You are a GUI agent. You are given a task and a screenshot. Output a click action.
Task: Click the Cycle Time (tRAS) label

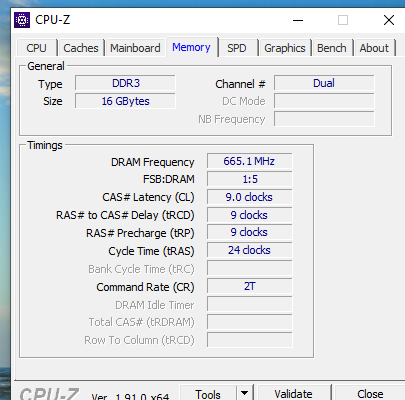(151, 251)
